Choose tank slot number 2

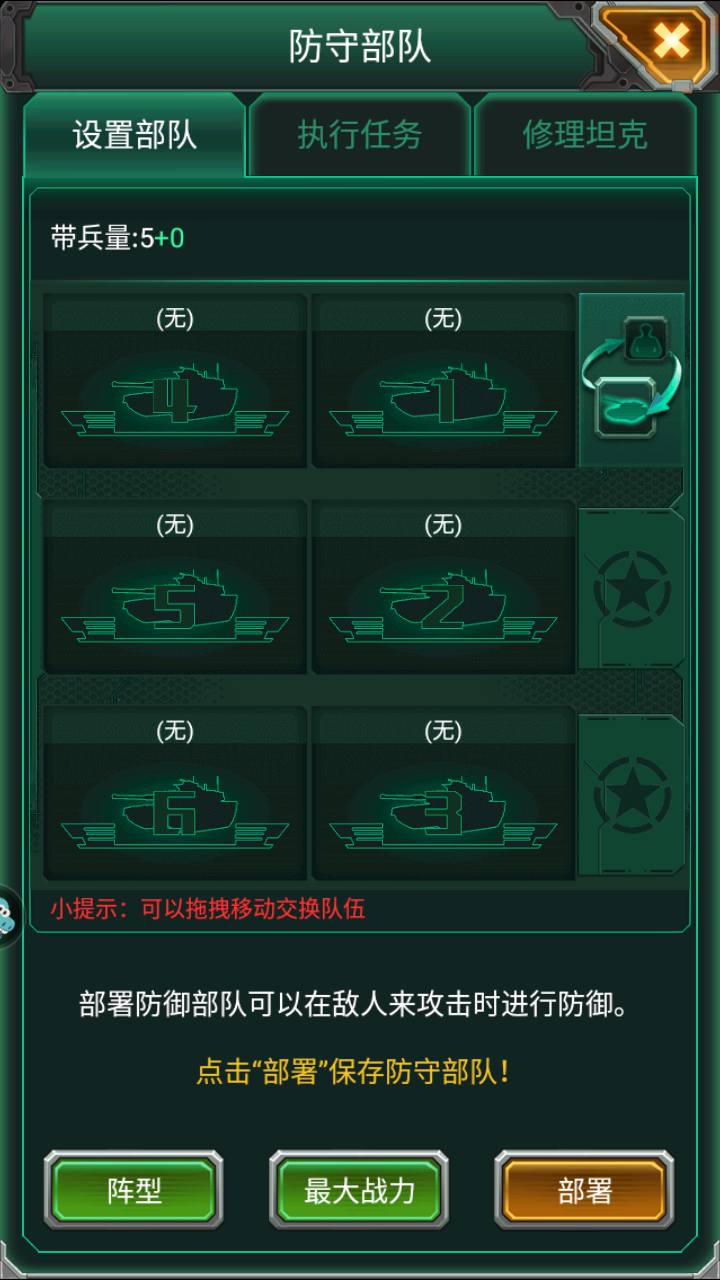443,587
